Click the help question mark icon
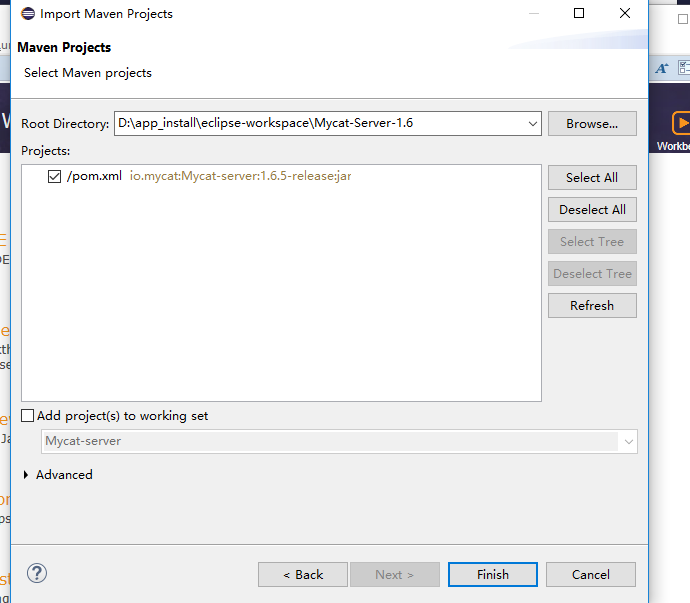This screenshot has height=603, width=690. (x=37, y=574)
